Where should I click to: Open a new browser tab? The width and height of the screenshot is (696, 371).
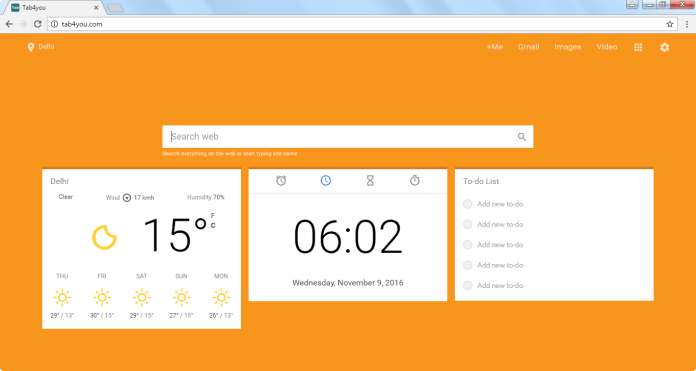point(115,8)
